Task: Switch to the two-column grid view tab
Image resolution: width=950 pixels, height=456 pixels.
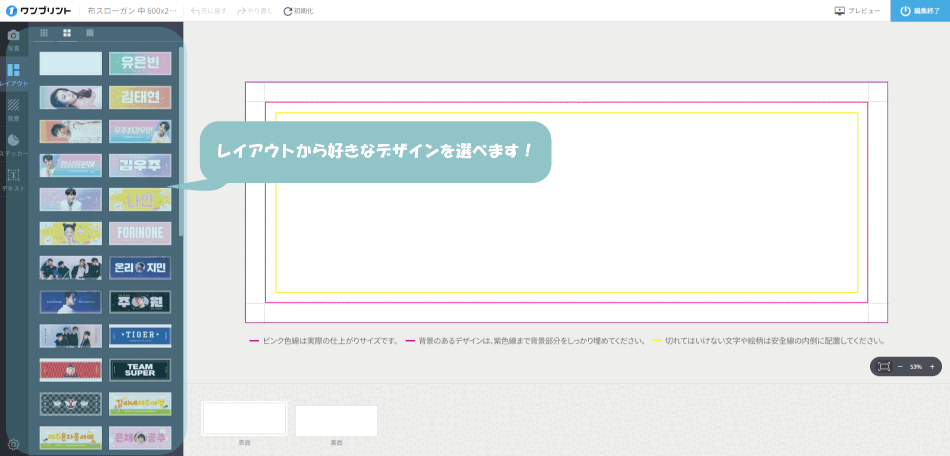Action: (67, 33)
